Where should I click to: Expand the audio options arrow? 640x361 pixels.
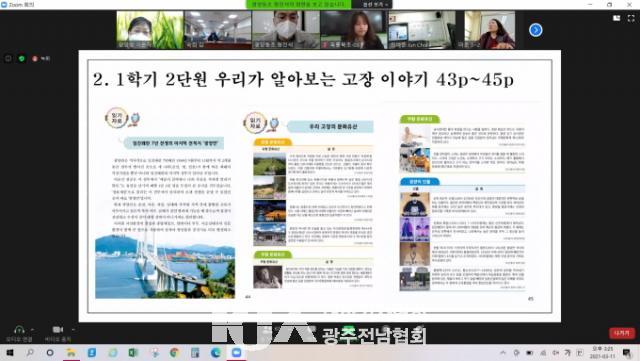pyautogui.click(x=33, y=329)
